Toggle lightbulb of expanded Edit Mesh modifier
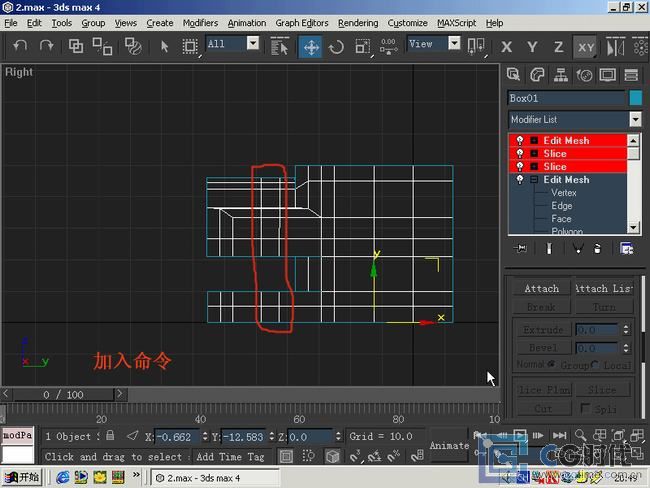This screenshot has height=488, width=650. click(x=519, y=180)
